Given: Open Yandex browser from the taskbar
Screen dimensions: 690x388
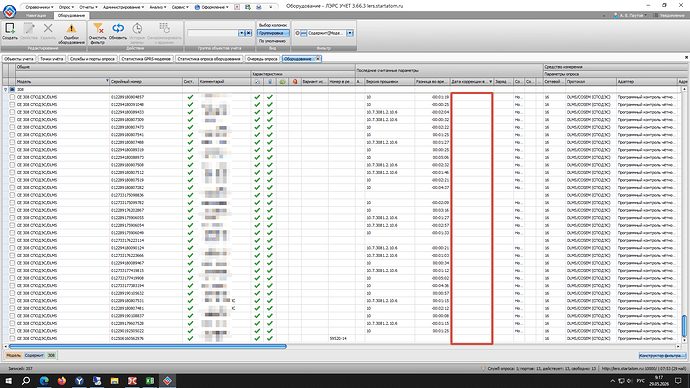Looking at the screenshot, I should click(x=79, y=381).
